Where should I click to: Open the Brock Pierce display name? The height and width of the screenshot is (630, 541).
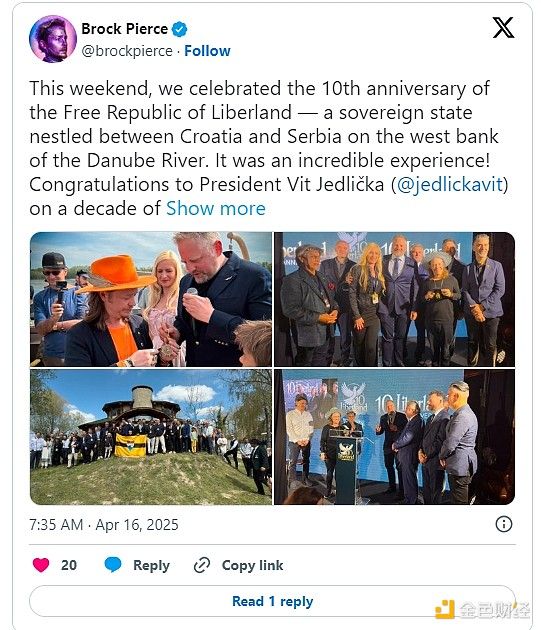[x=125, y=29]
